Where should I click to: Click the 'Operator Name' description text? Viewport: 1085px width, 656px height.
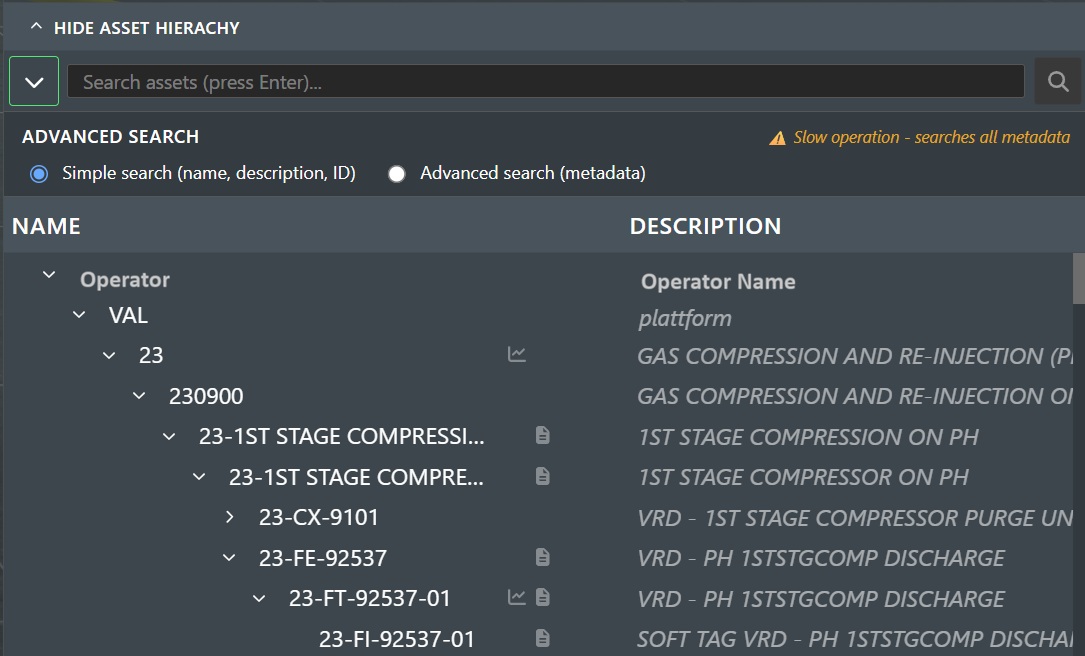(x=718, y=282)
